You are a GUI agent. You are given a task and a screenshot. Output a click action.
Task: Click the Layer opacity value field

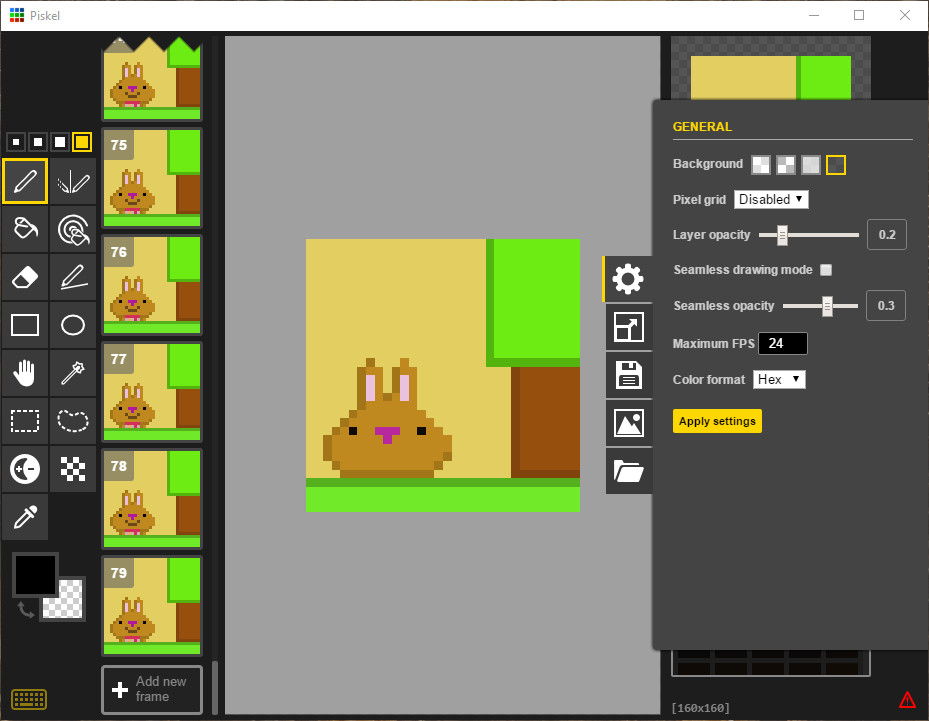pyautogui.click(x=886, y=235)
